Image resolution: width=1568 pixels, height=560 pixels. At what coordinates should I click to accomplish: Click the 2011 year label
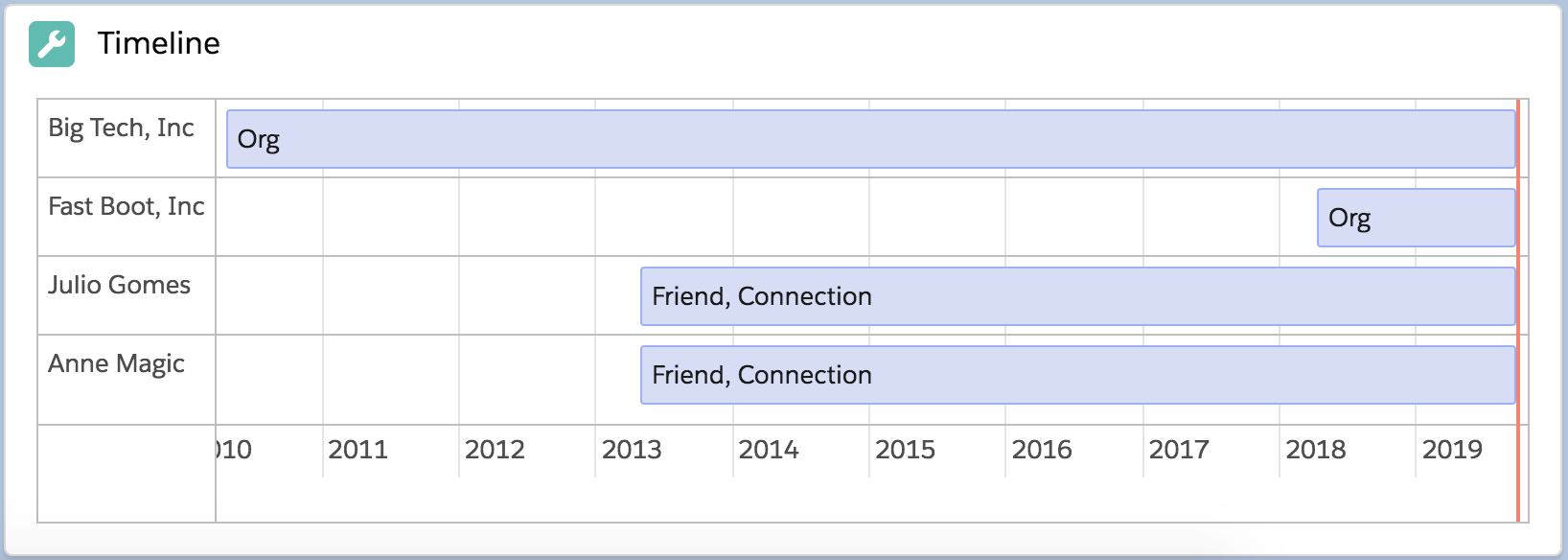(x=359, y=449)
